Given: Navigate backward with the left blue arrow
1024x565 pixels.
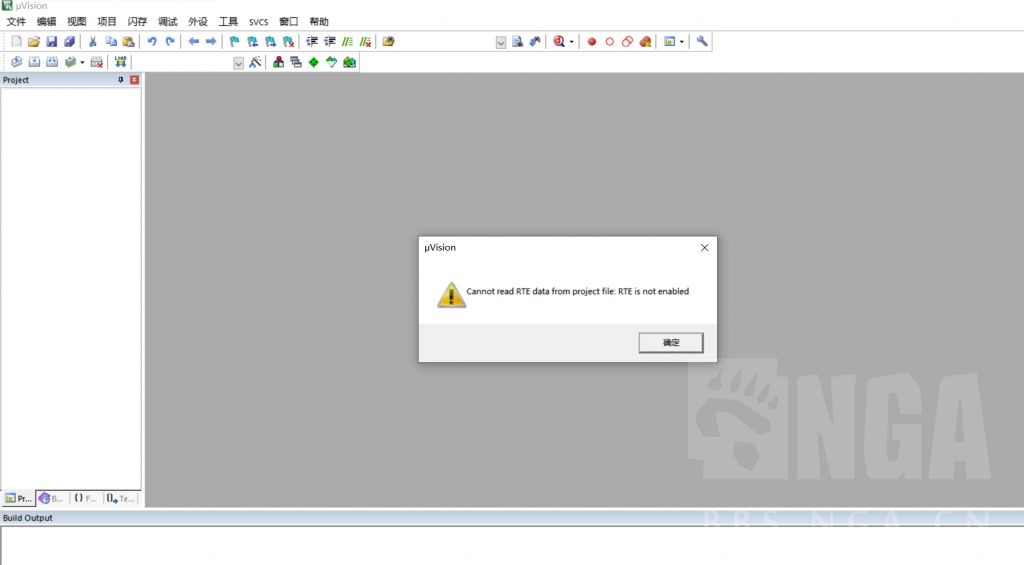Looking at the screenshot, I should [193, 42].
